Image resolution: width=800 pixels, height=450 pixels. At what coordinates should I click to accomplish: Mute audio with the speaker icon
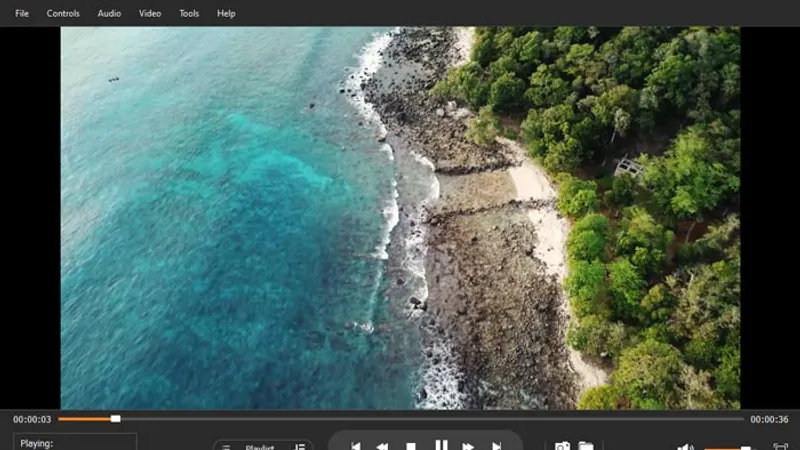(685, 446)
